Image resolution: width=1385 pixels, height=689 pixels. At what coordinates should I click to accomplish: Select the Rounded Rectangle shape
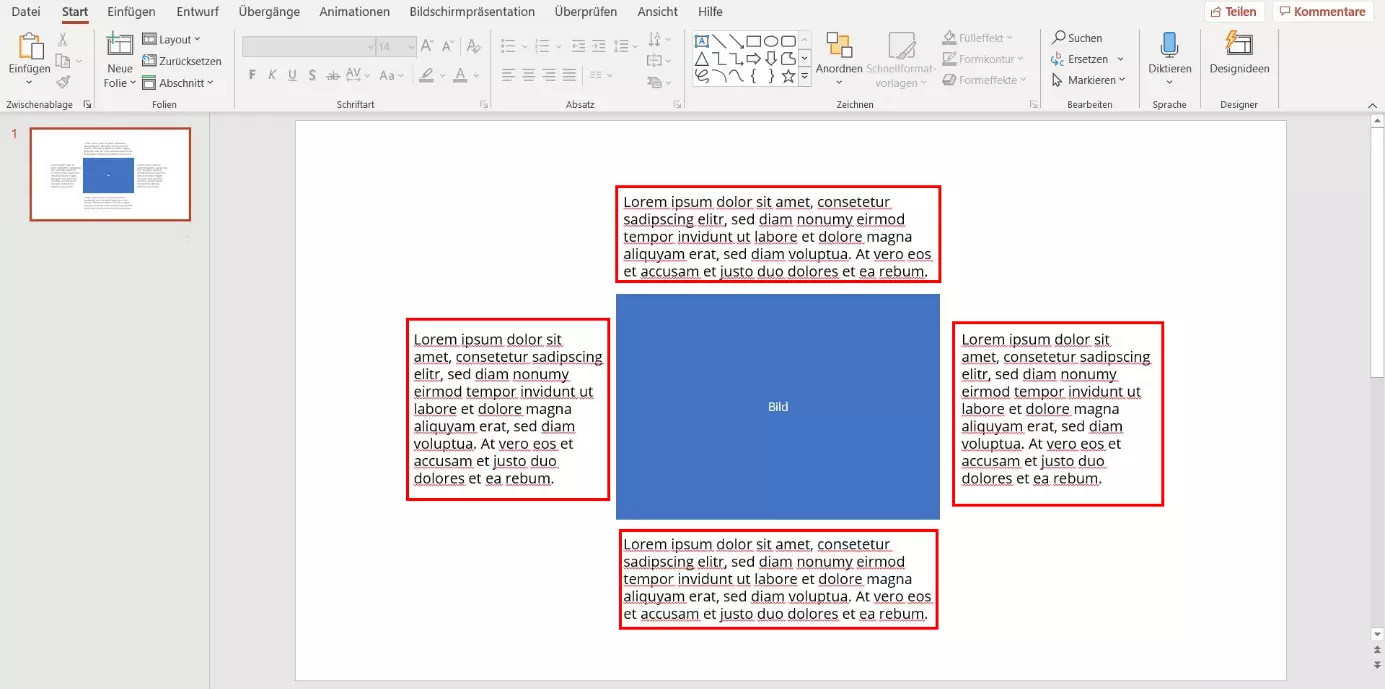click(788, 41)
